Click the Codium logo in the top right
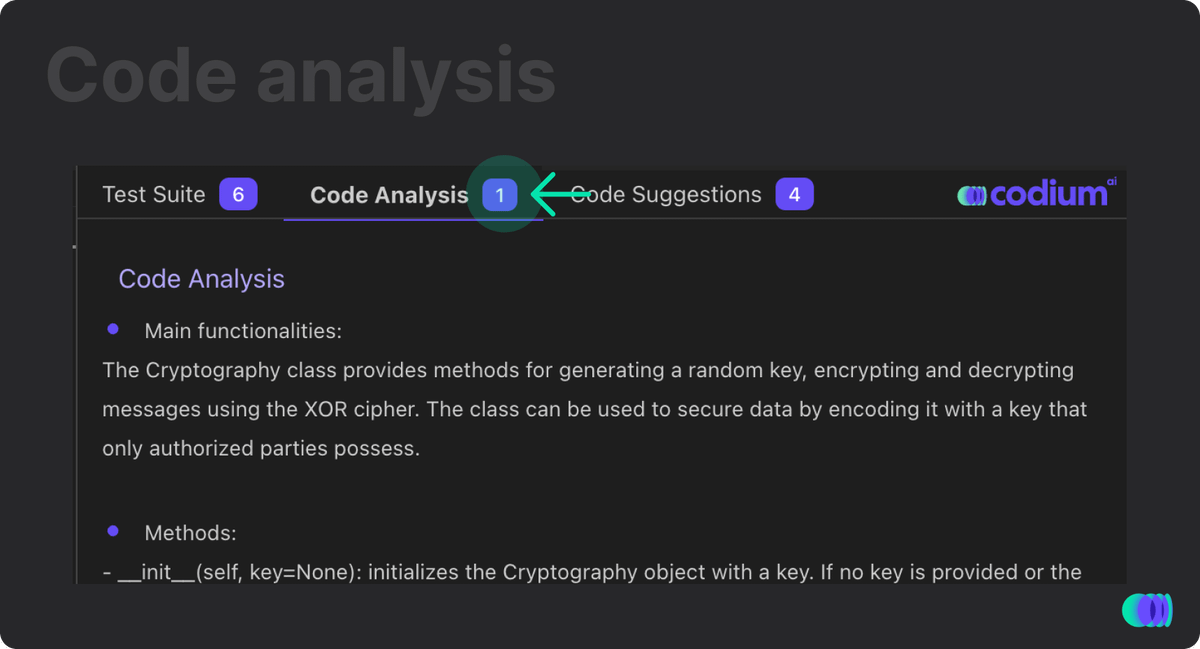 point(1036,194)
